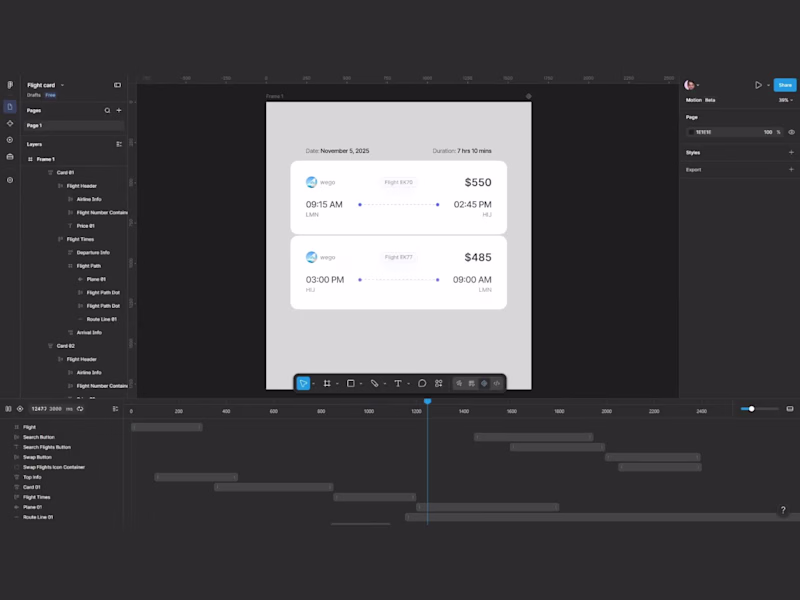This screenshot has width=800, height=600.
Task: Click the timeline panel collapse icon at right
Action: tap(790, 409)
